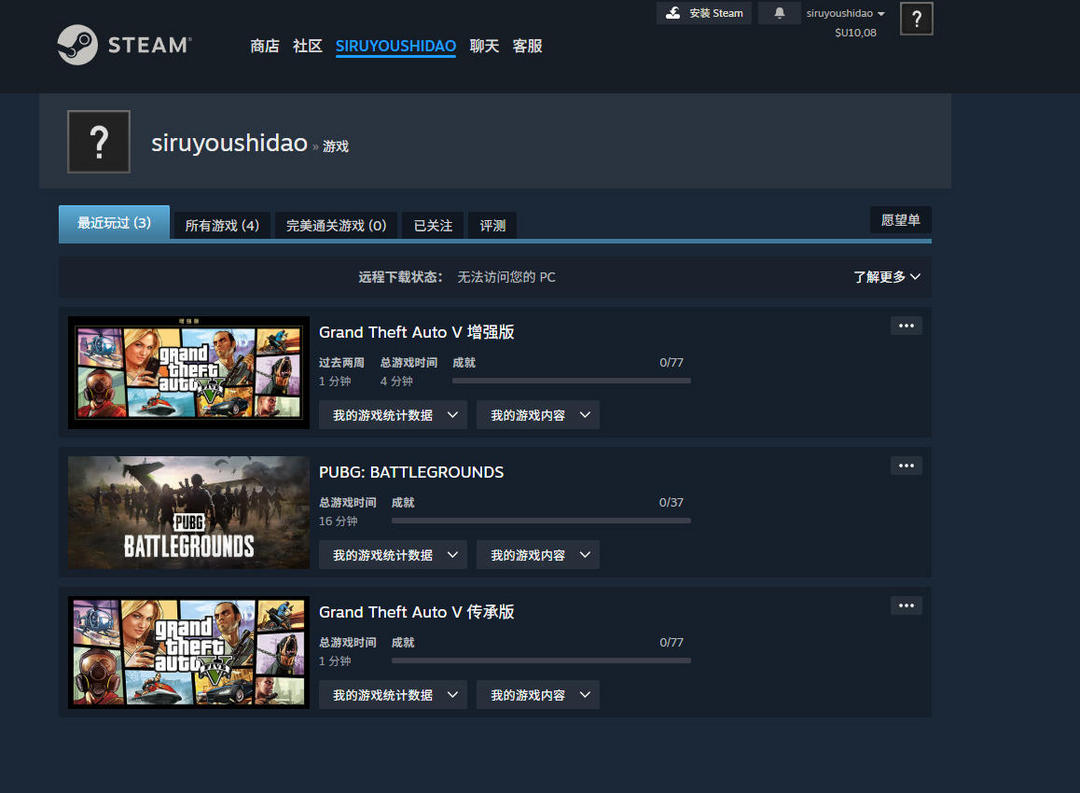Click the PUBG BATTLEGROUNDS game thumbnail

point(189,513)
